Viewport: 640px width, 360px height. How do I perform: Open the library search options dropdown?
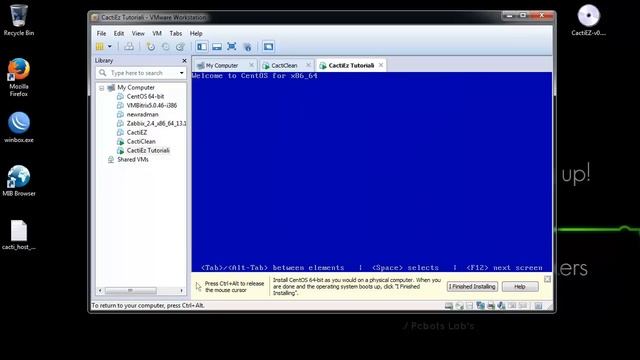[x=182, y=73]
